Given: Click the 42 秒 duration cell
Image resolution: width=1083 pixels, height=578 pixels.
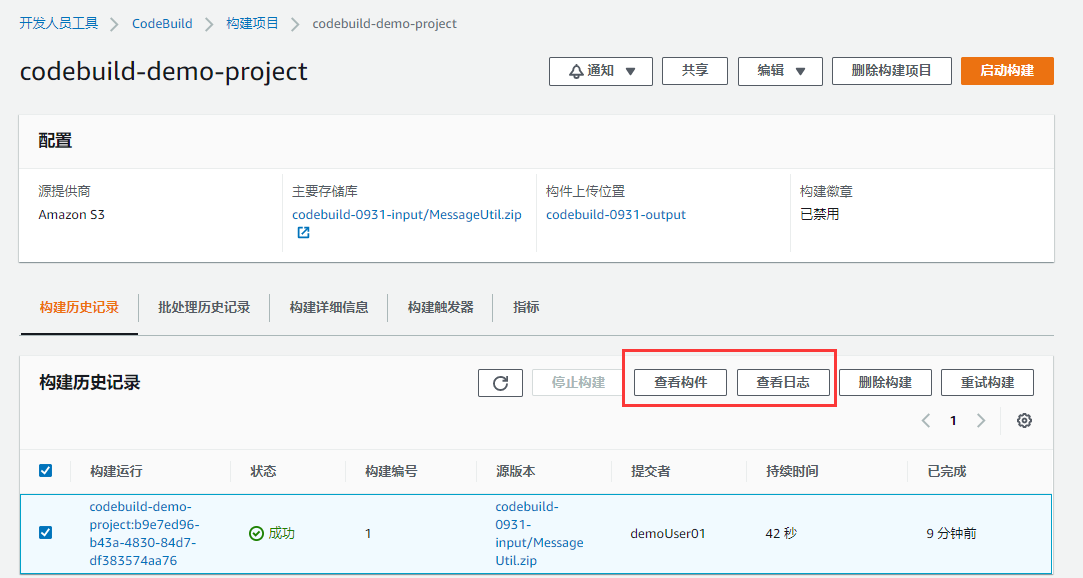Looking at the screenshot, I should click(781, 533).
